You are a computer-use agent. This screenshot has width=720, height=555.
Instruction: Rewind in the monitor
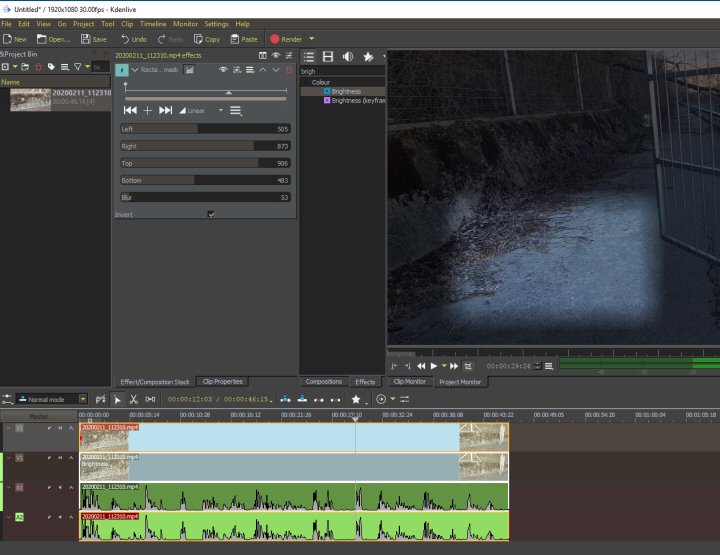tap(421, 366)
